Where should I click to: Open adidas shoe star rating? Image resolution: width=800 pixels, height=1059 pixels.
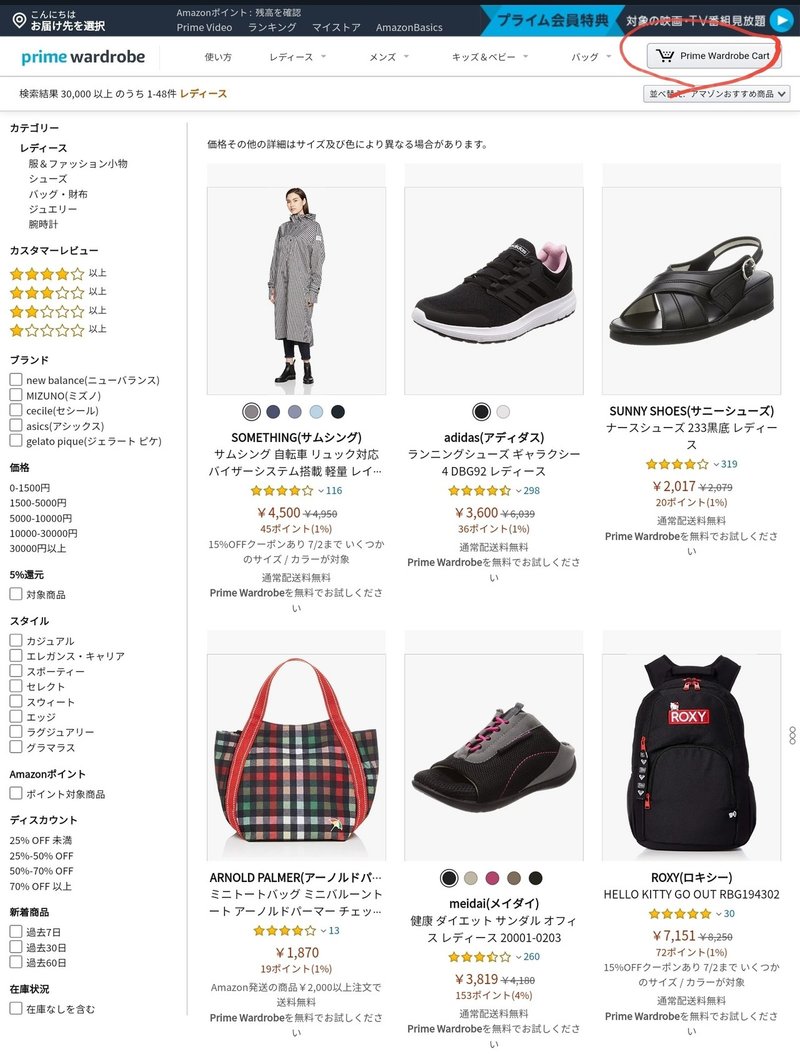click(479, 491)
